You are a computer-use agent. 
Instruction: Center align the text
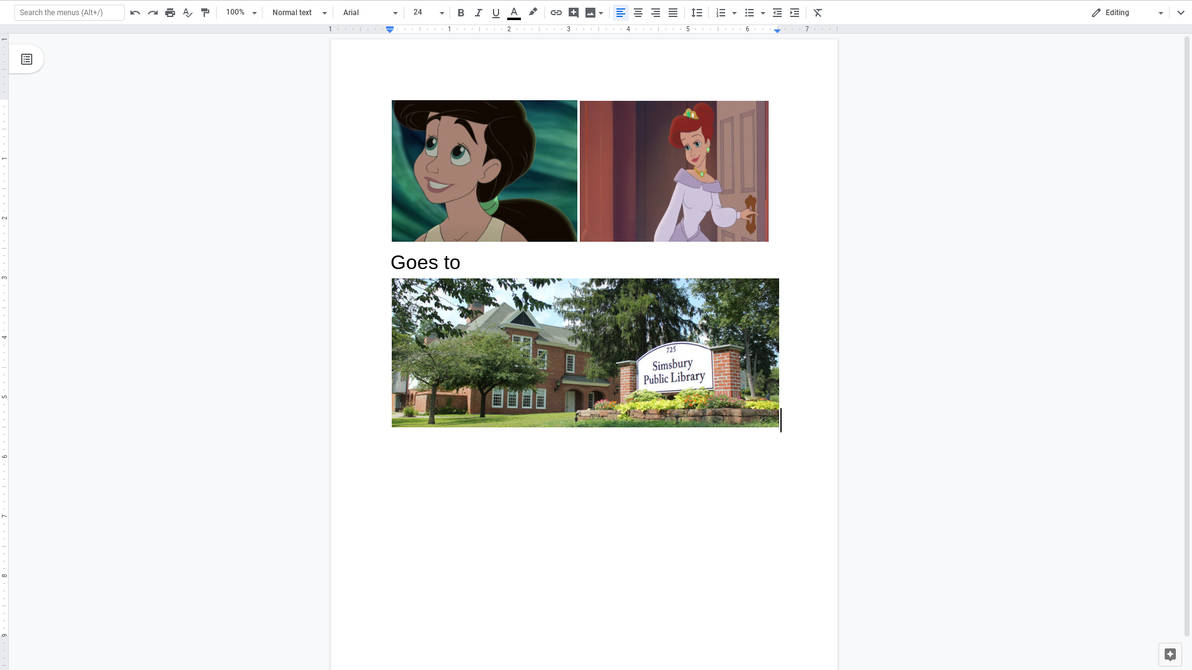638,13
